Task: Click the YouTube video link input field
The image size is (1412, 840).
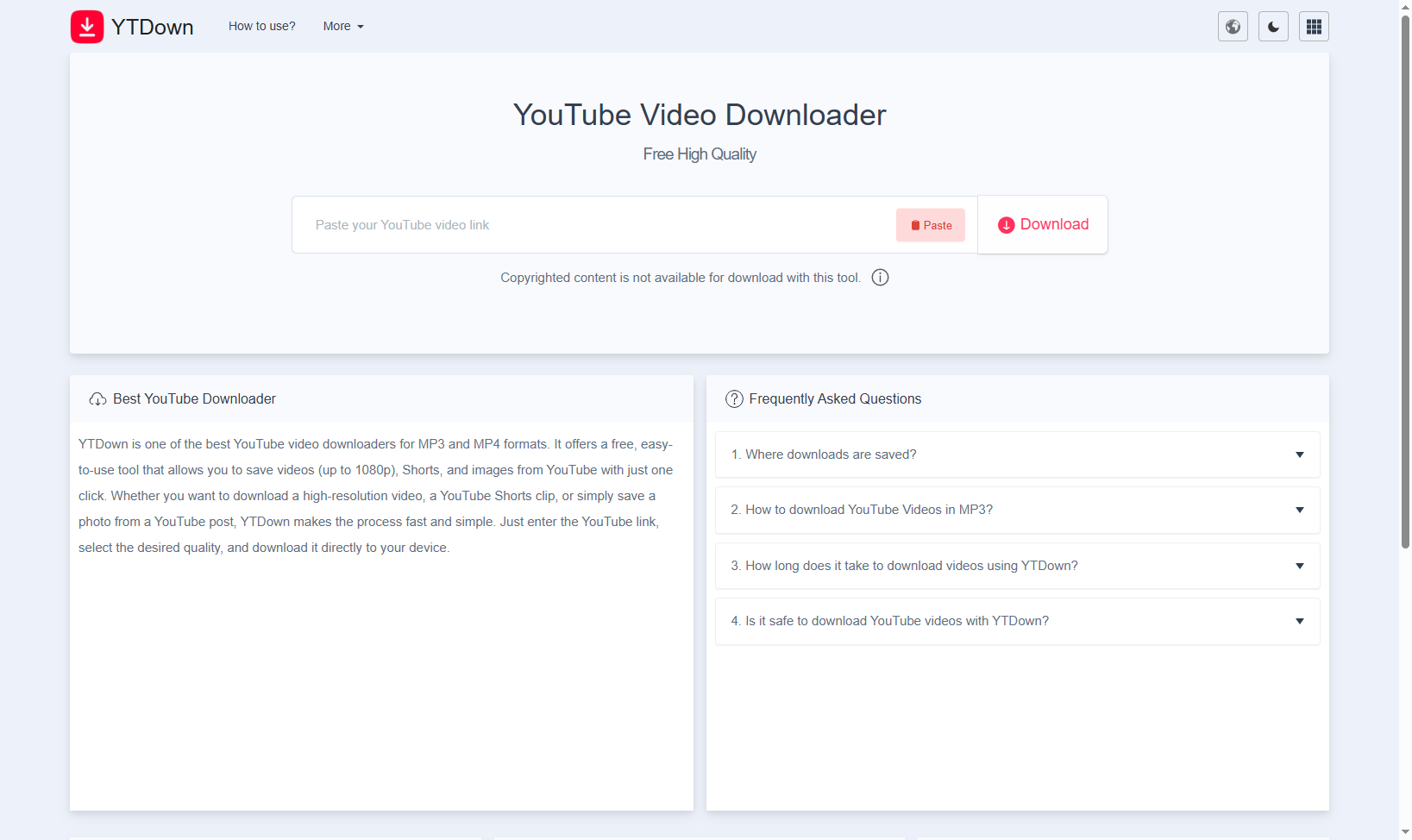Action: (x=595, y=224)
